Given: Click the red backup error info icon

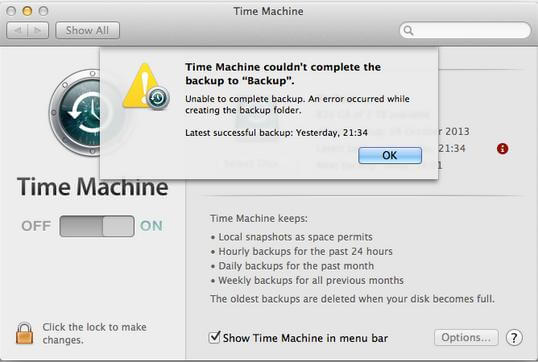Looking at the screenshot, I should (x=503, y=149).
